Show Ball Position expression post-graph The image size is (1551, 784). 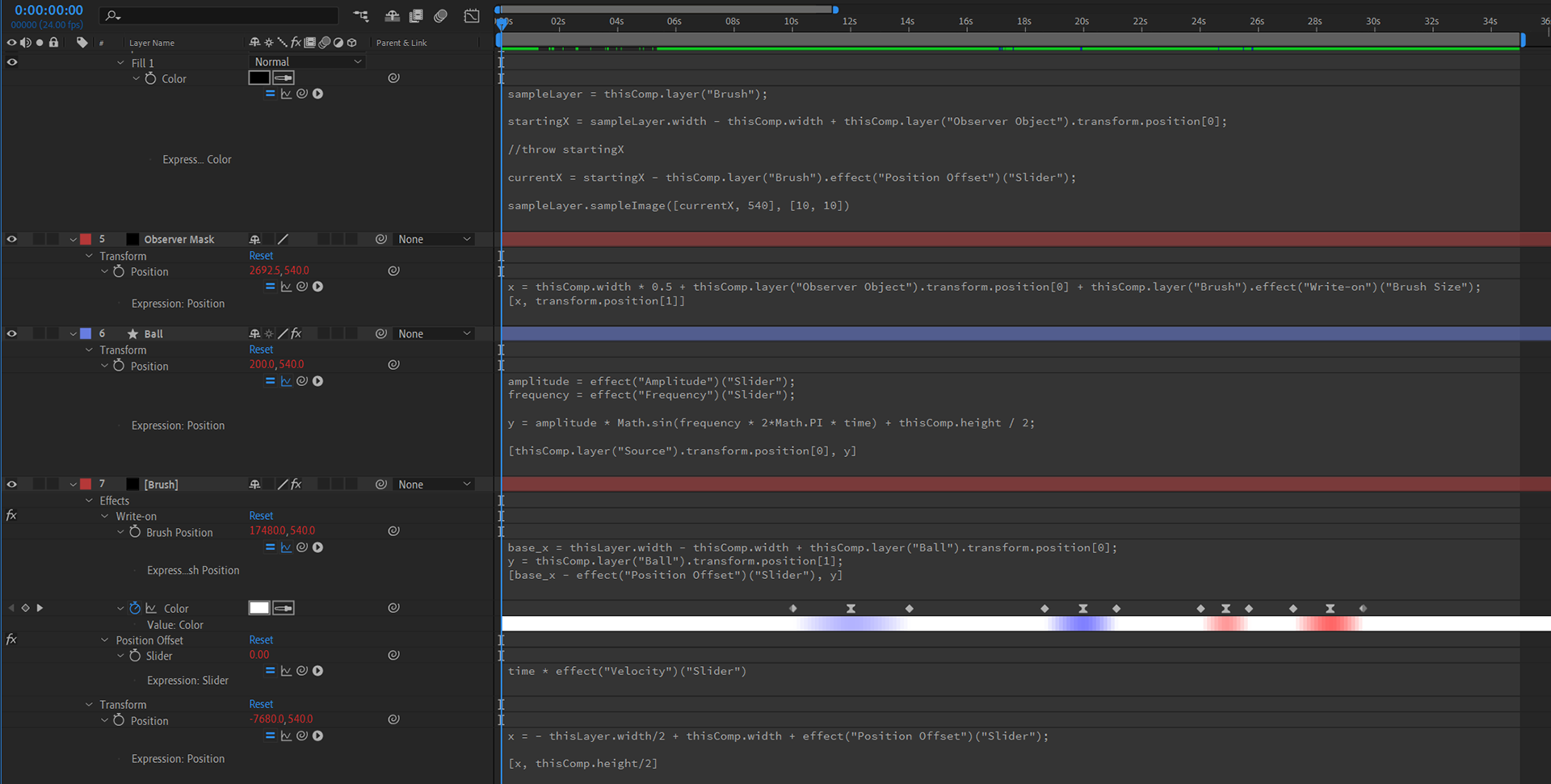pos(286,381)
